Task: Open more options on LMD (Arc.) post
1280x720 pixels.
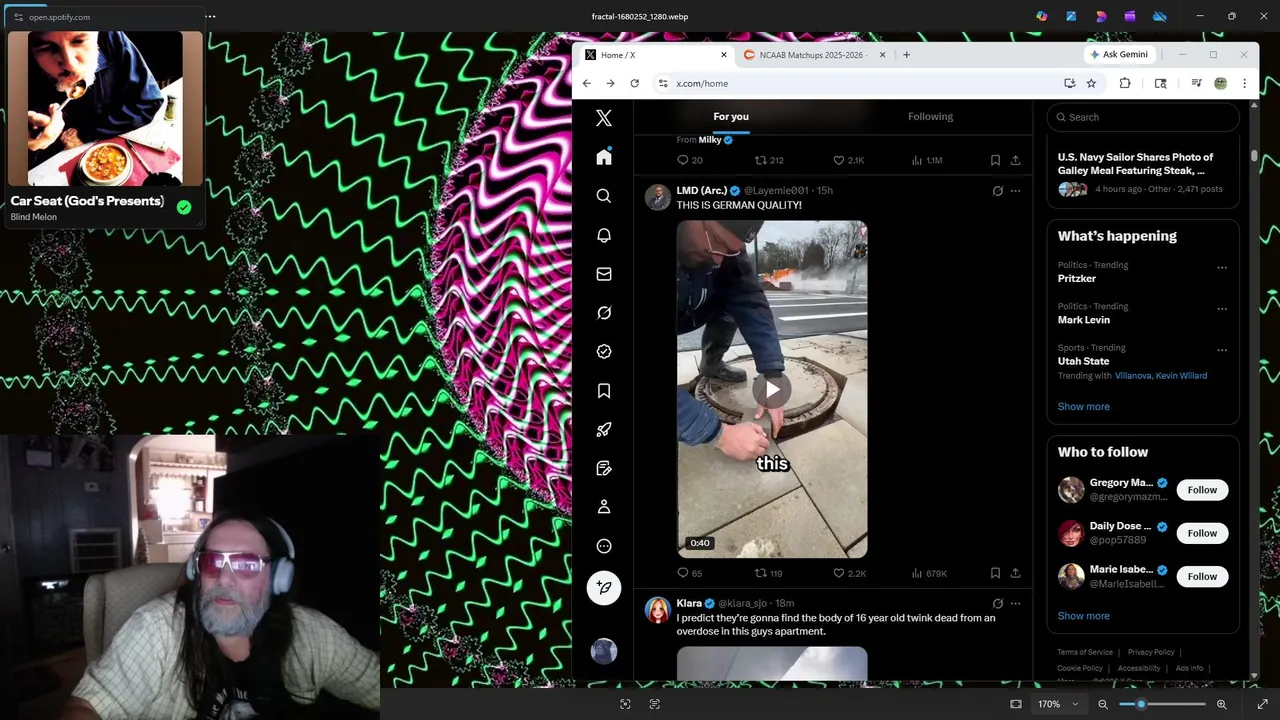Action: [1015, 190]
